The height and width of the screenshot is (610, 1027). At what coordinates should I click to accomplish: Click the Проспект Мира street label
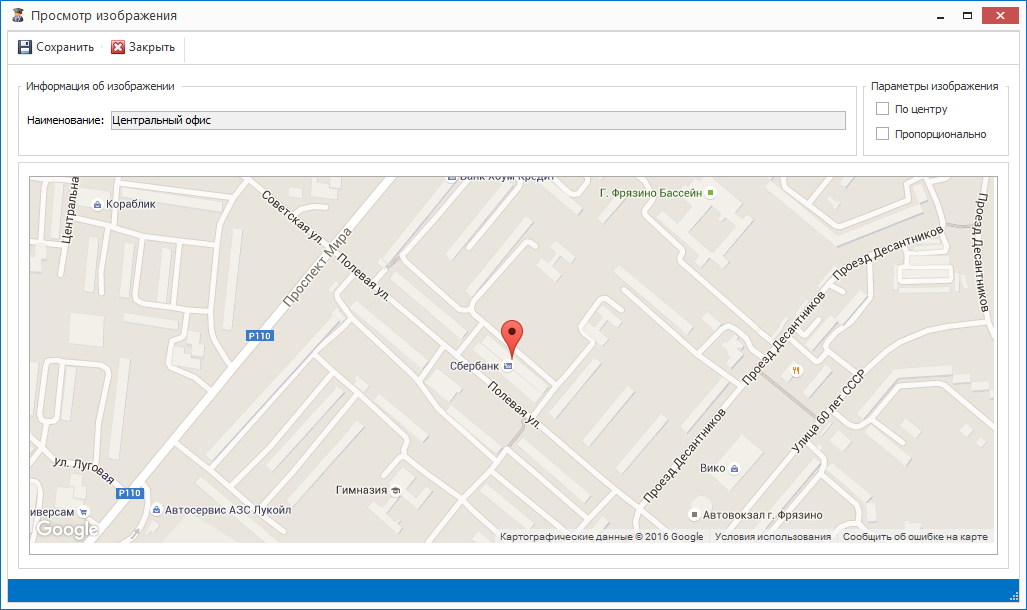pyautogui.click(x=317, y=267)
